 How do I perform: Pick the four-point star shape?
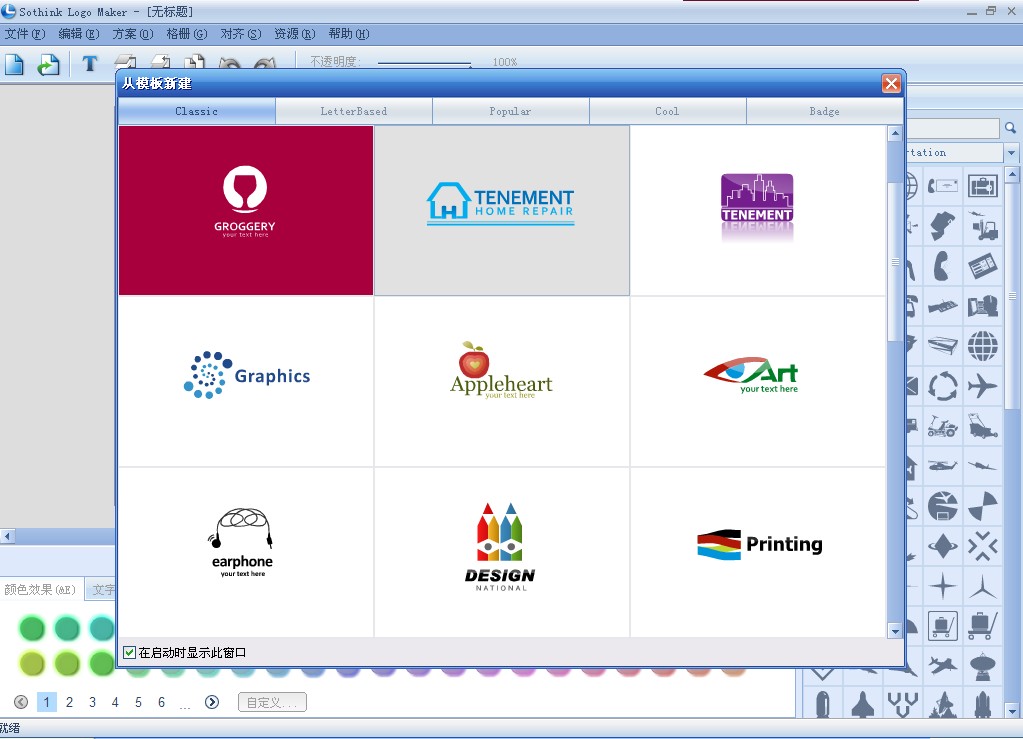942,586
